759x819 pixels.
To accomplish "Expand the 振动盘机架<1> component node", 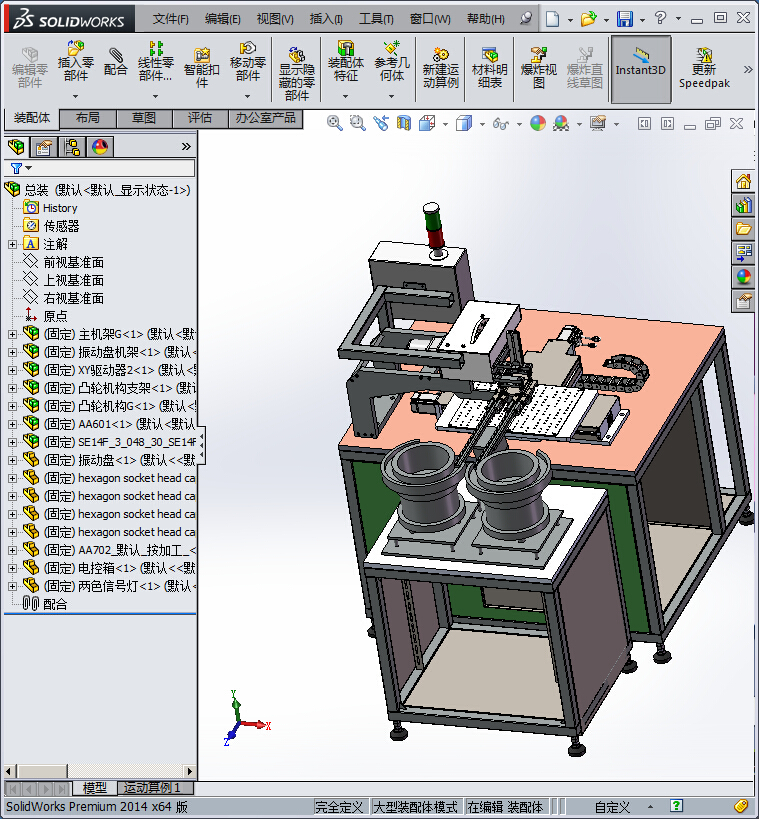I will coord(12,352).
